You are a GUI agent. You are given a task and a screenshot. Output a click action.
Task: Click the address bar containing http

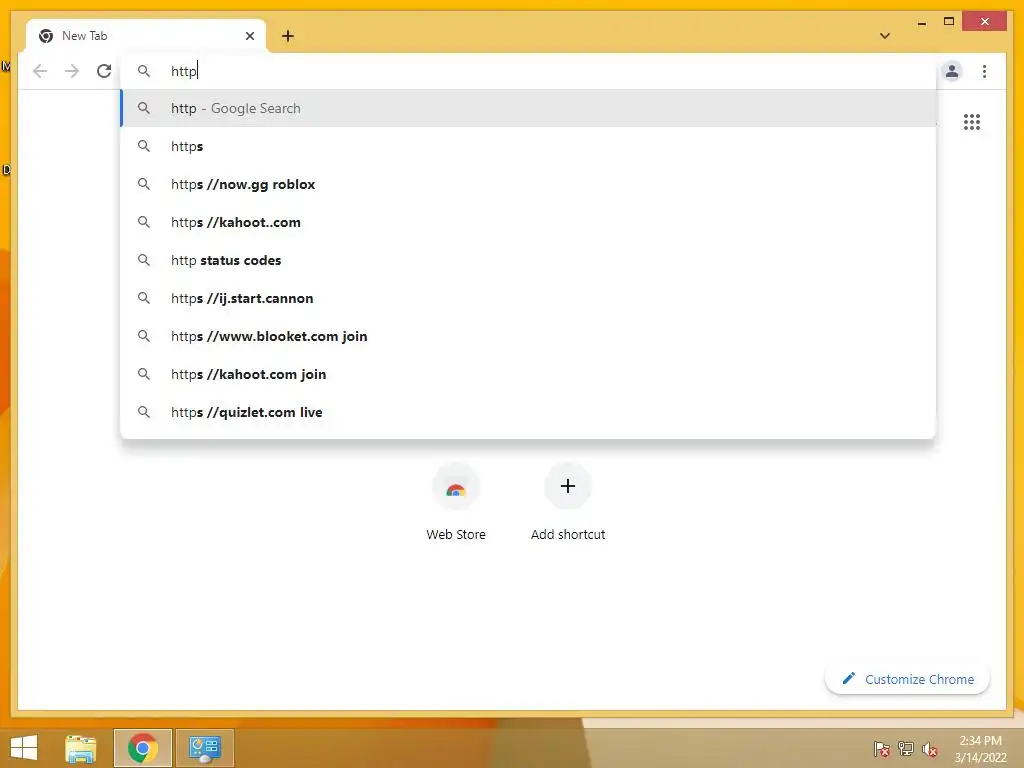click(x=528, y=71)
